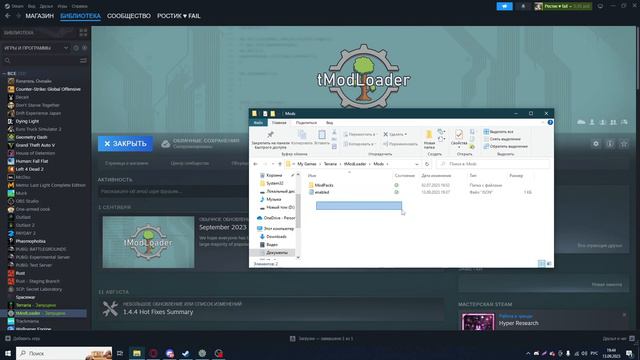640x360 pixels.
Task: Open the Поделиться ribbon tab in Explorer
Action: pyautogui.click(x=306, y=122)
